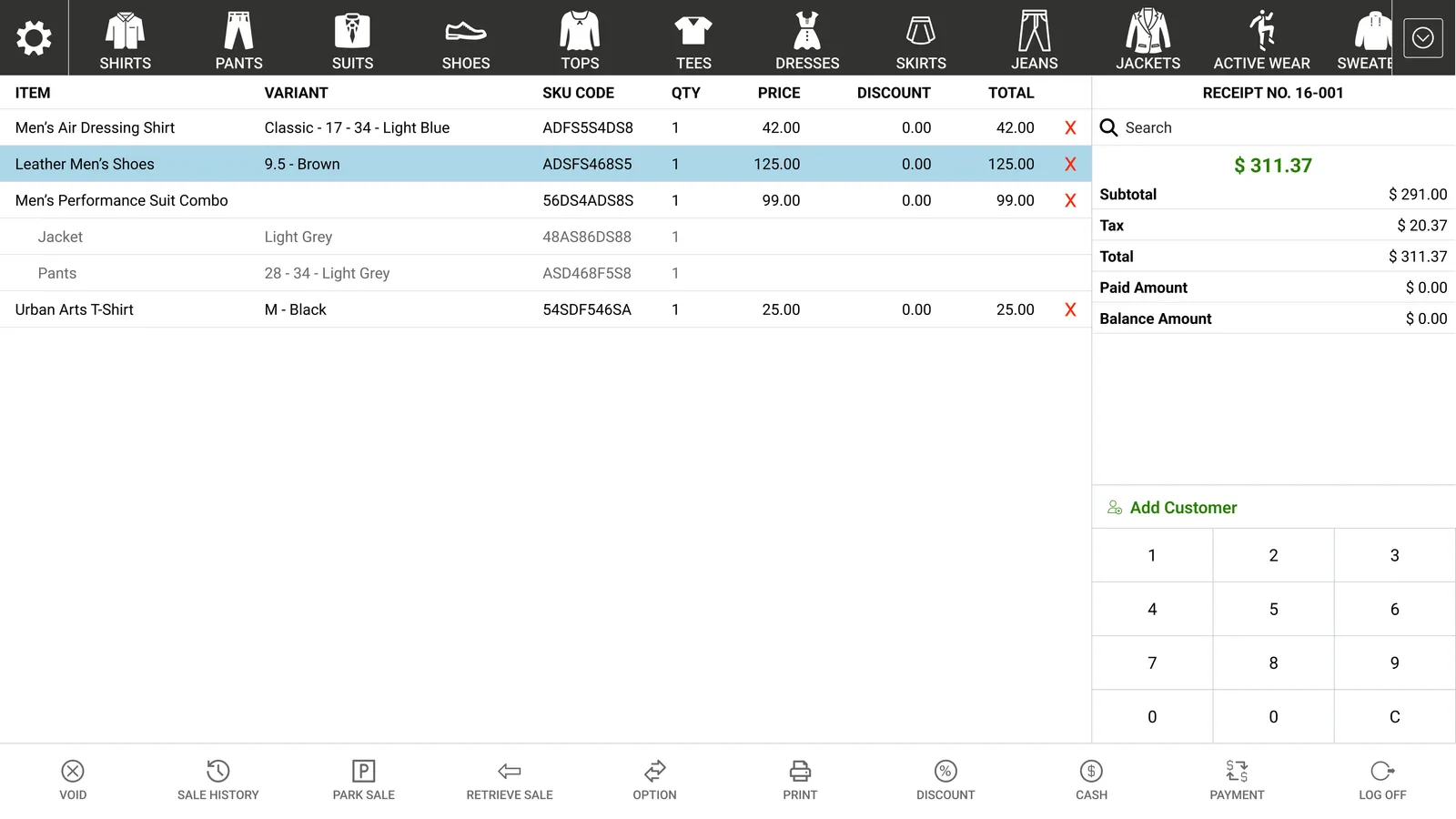Screen dimensions: 1456x819
Task: Focus the receipt Search field
Action: coord(1274,127)
